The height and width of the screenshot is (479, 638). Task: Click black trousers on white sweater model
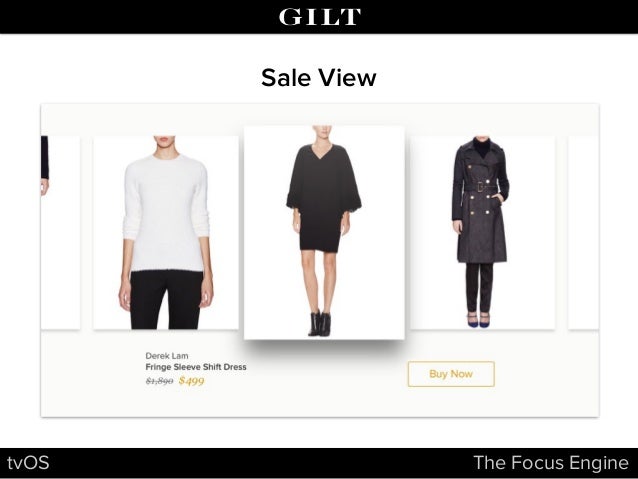click(x=166, y=300)
